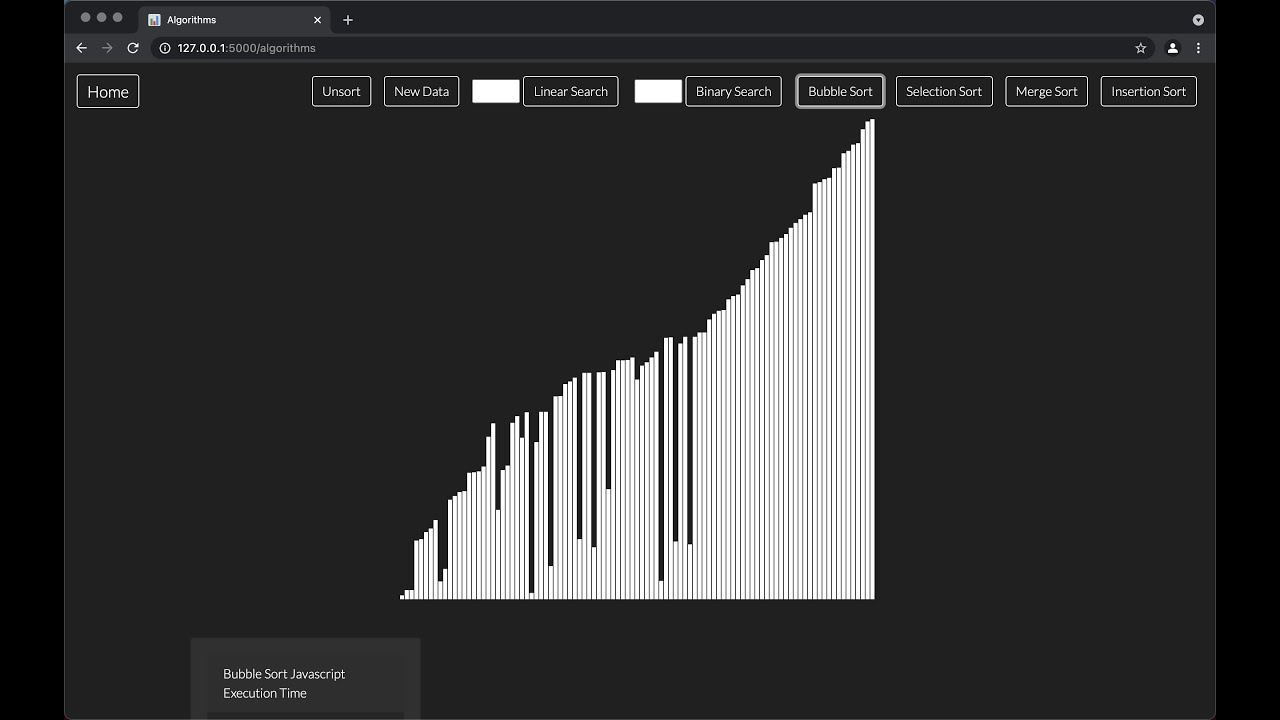Bookmark this page with the star icon
Image resolution: width=1280 pixels, height=720 pixels.
pyautogui.click(x=1141, y=48)
